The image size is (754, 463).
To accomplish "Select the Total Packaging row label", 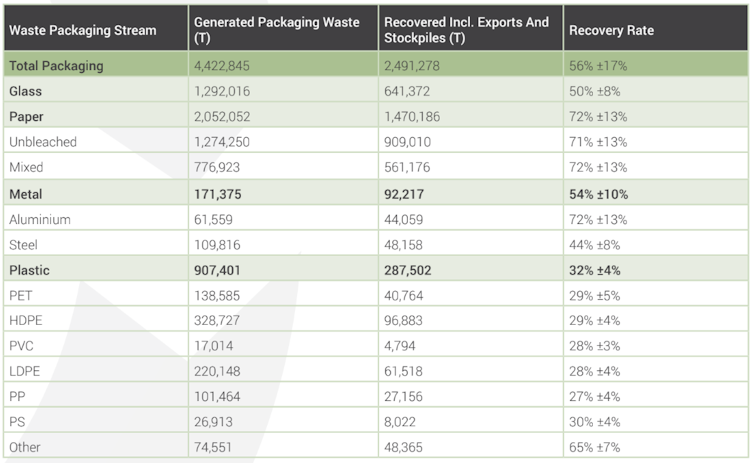I will (x=56, y=66).
